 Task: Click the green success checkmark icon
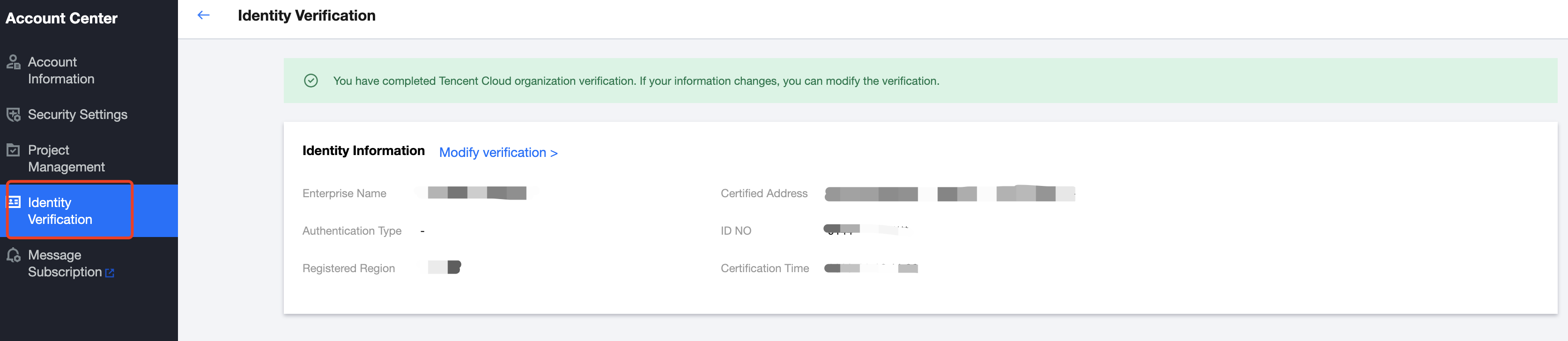click(x=311, y=81)
